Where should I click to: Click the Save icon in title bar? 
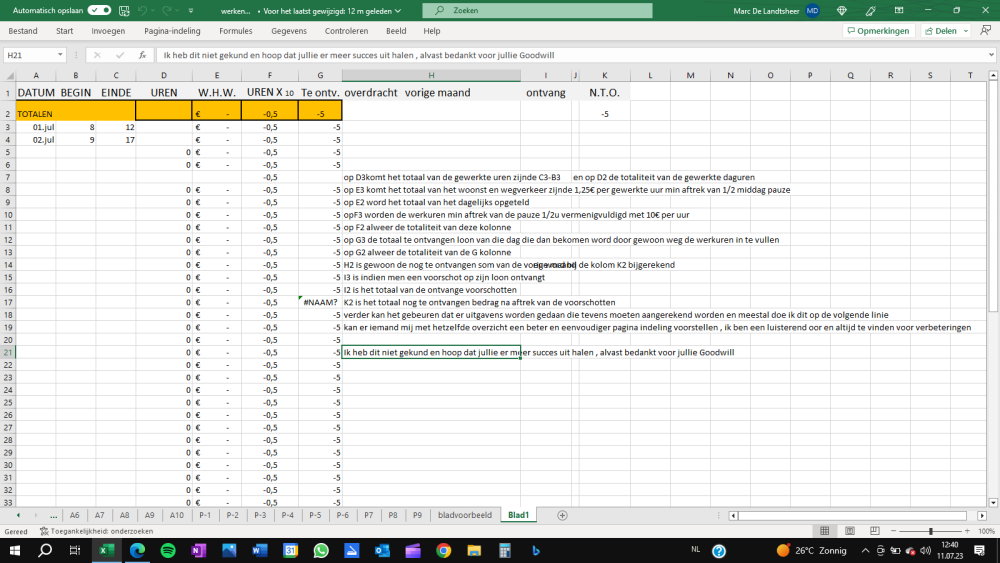tap(124, 10)
